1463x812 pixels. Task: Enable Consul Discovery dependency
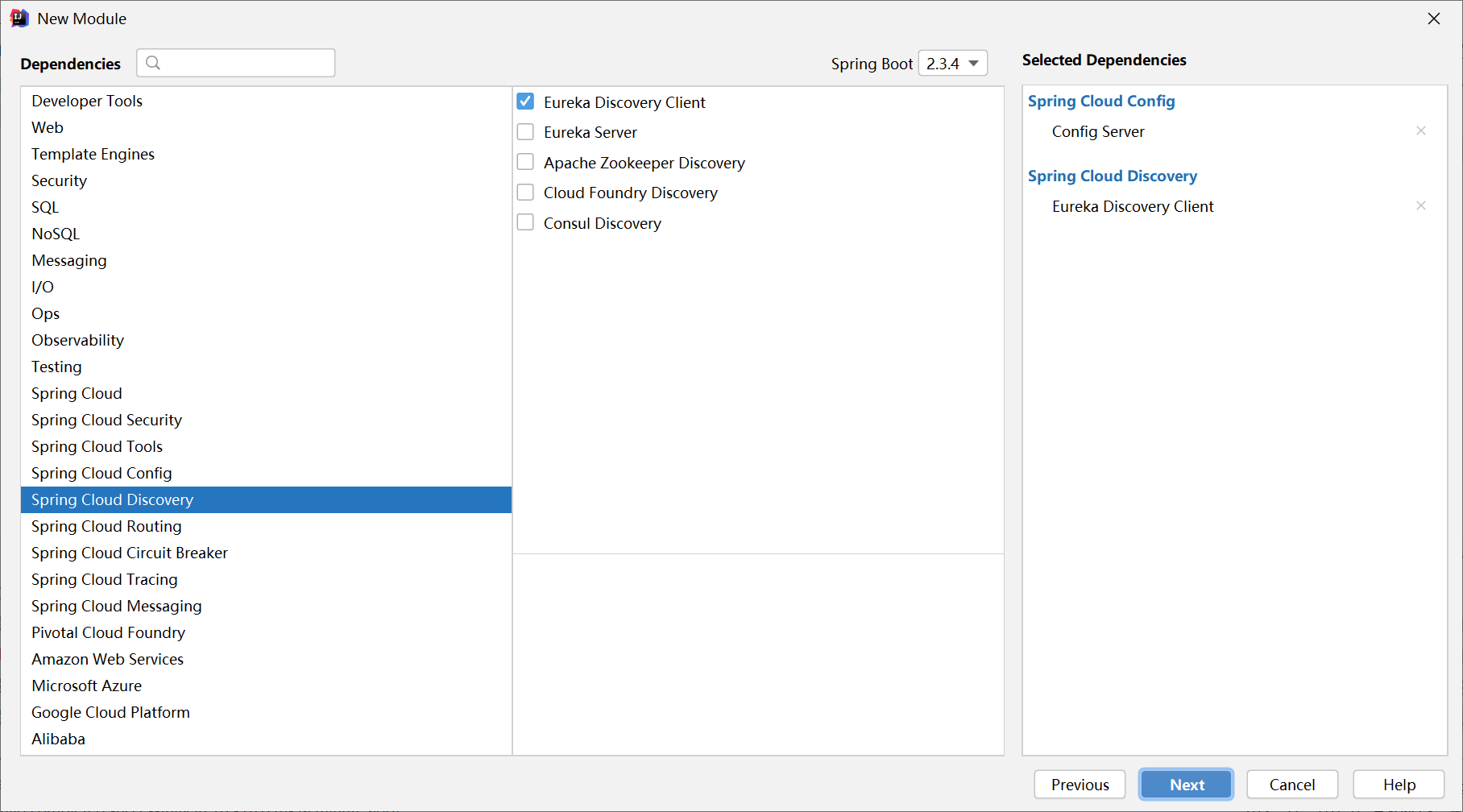click(525, 222)
